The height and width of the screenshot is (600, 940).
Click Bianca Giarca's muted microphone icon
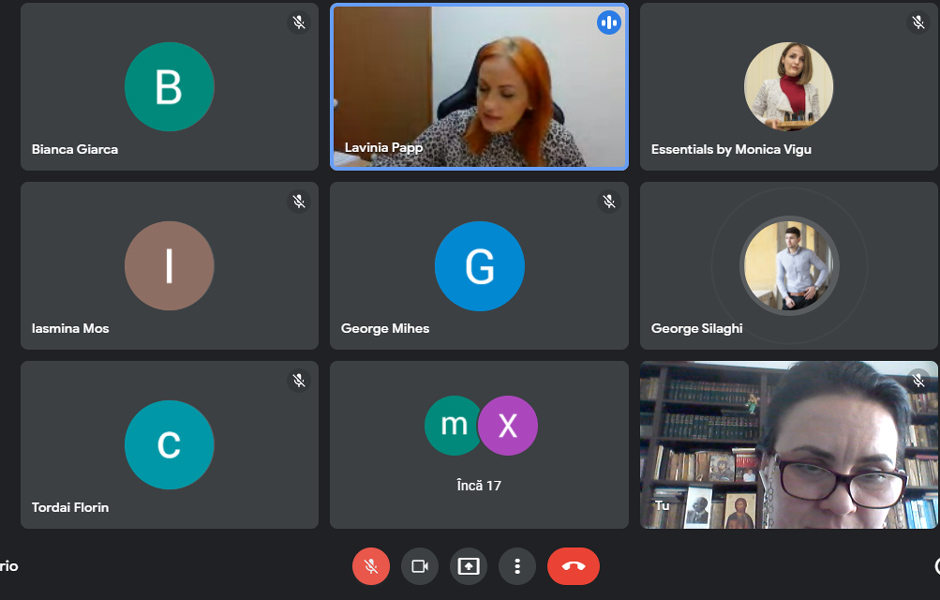pos(299,23)
